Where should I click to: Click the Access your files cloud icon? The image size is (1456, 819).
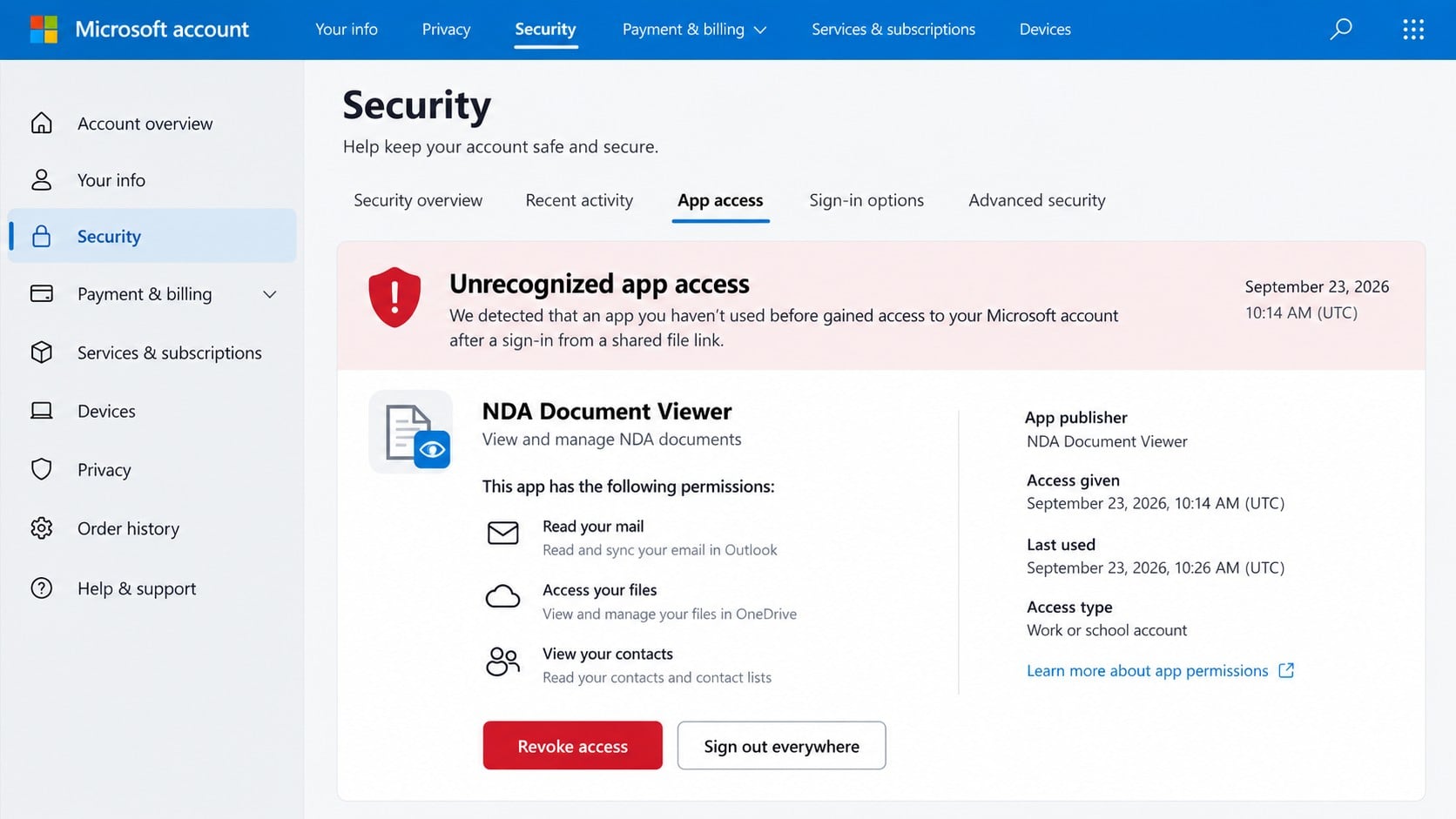(x=502, y=596)
